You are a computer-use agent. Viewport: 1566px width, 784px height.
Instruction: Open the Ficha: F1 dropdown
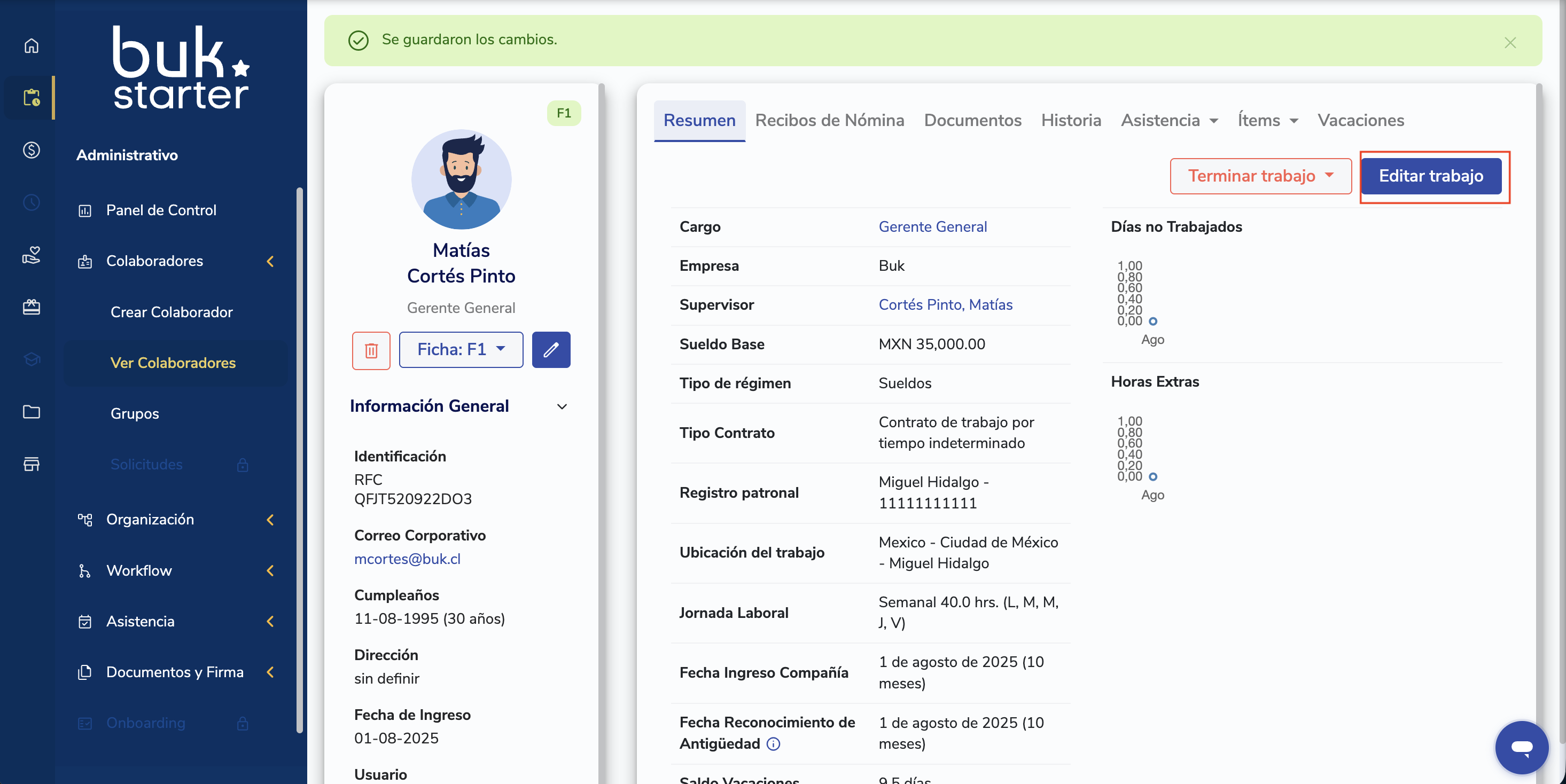point(461,350)
